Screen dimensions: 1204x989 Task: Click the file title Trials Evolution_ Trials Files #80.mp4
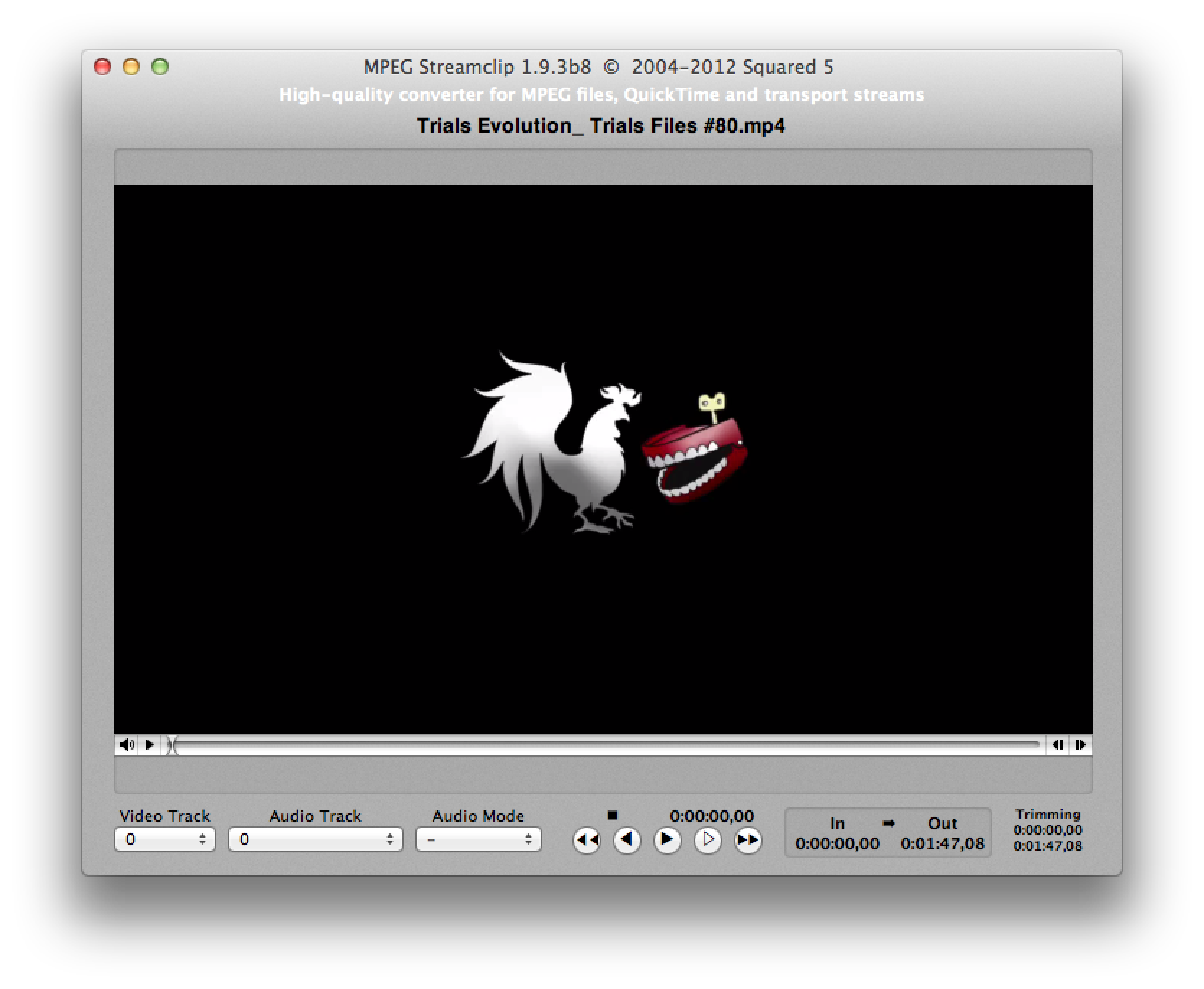tap(601, 125)
